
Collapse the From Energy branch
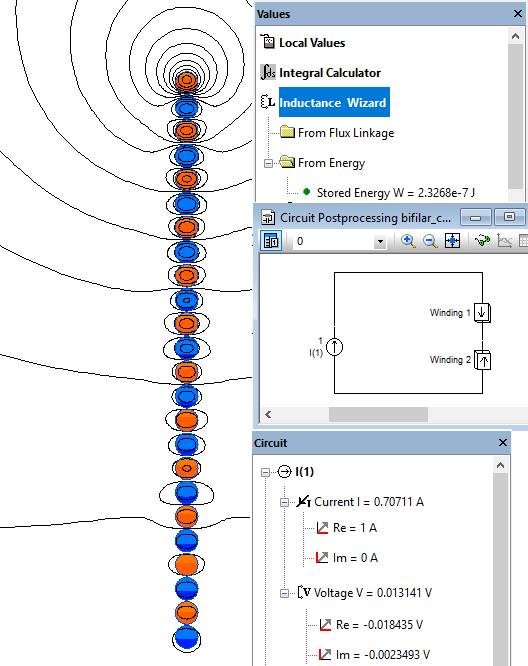coord(268,163)
